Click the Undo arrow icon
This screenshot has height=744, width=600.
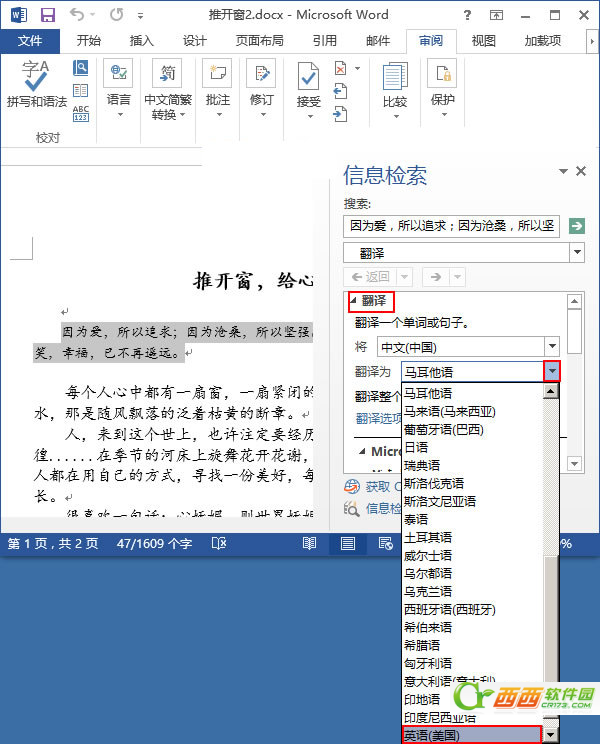[x=76, y=15]
